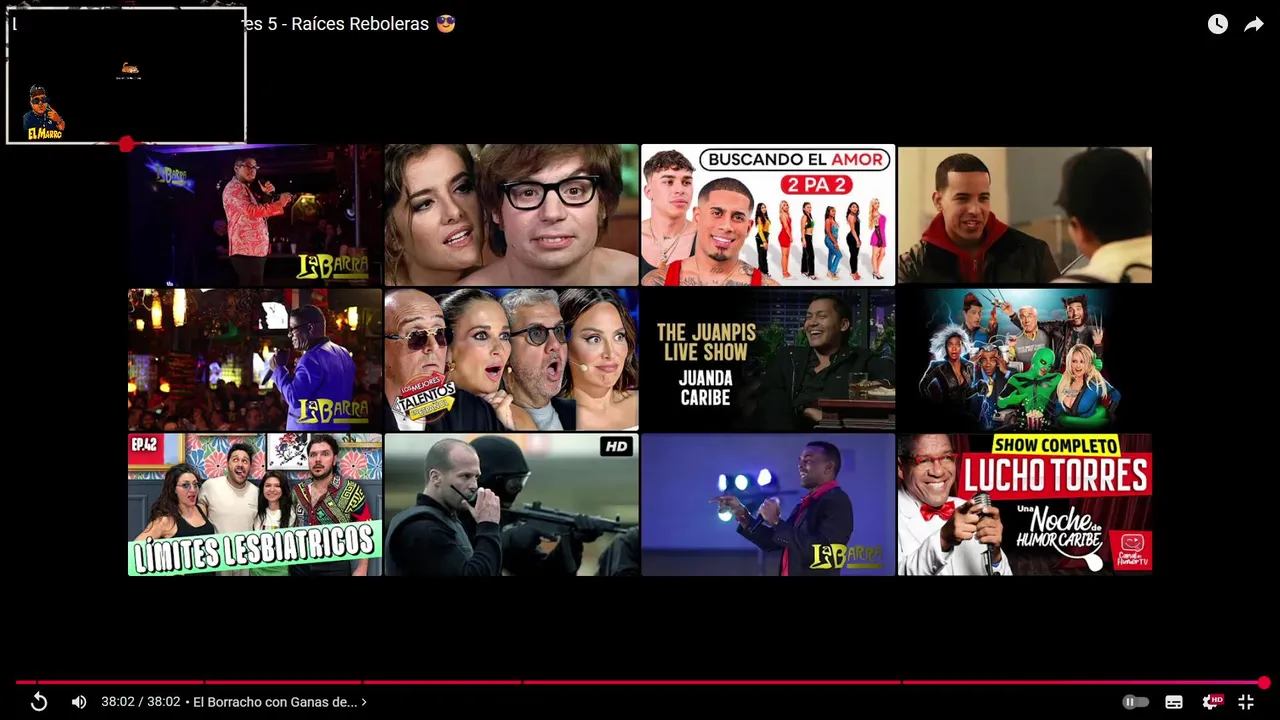Open La Barra comedian in blue suit video
Viewport: 1280px width, 720px height.
pos(255,360)
